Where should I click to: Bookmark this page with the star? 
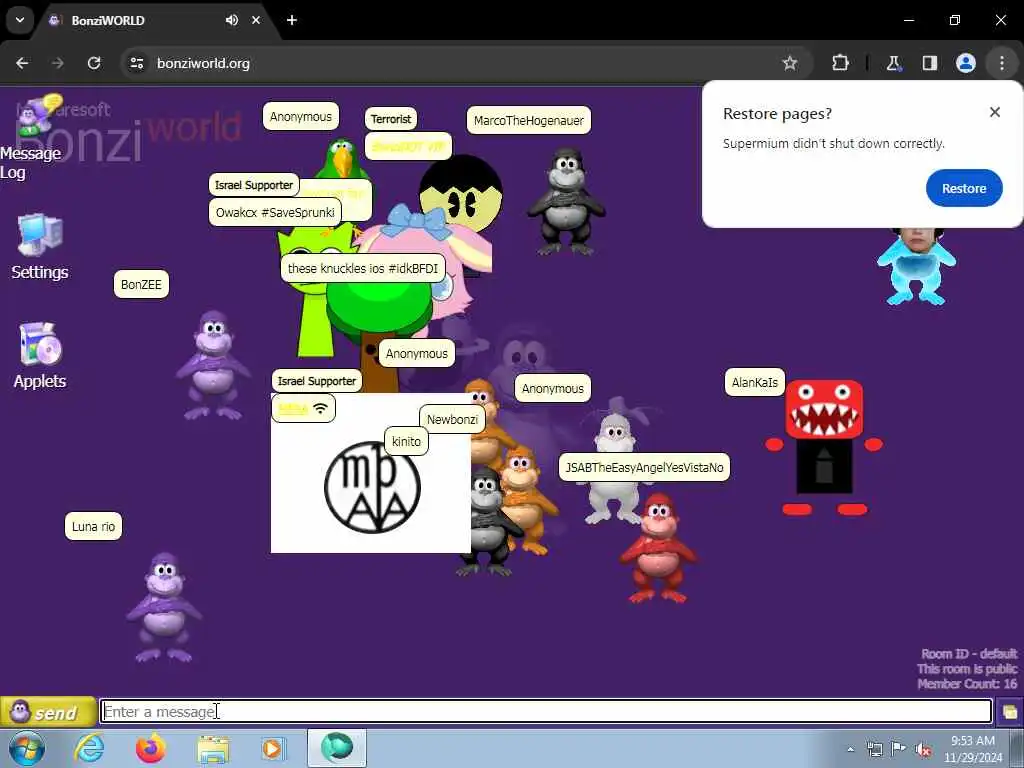click(x=790, y=63)
